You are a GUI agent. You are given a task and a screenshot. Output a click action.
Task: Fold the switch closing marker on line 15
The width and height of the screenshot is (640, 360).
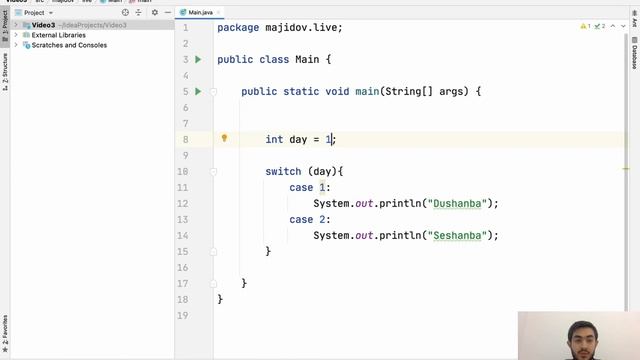[213, 252]
